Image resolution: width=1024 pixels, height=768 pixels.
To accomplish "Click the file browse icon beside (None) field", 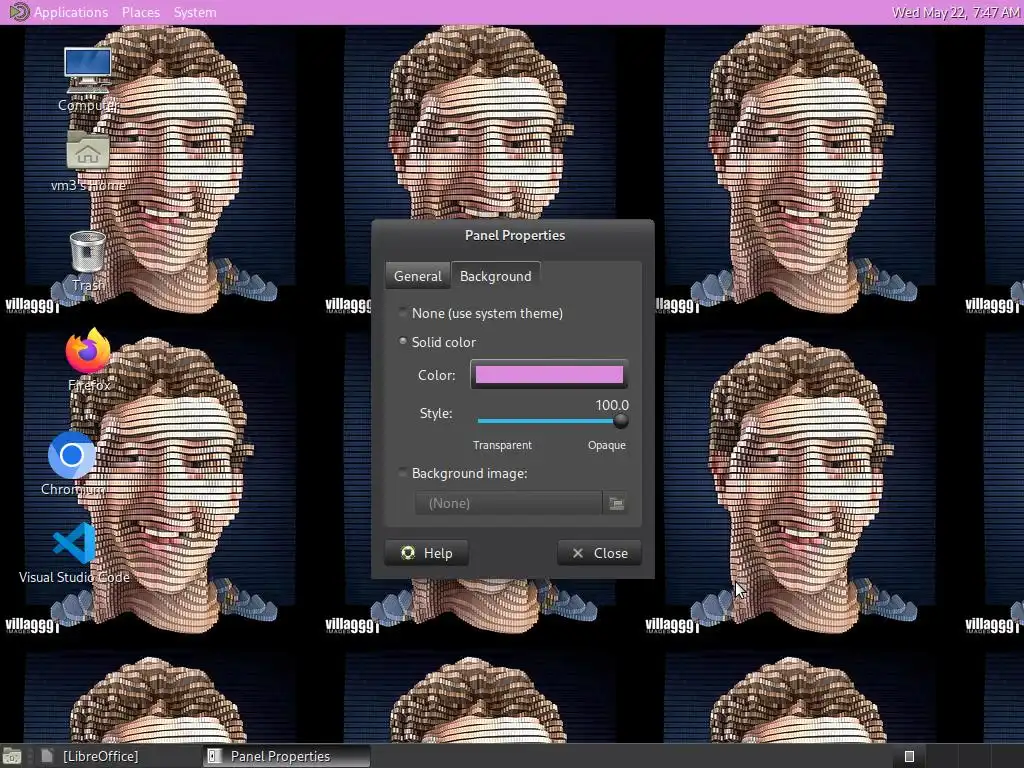I will [616, 503].
